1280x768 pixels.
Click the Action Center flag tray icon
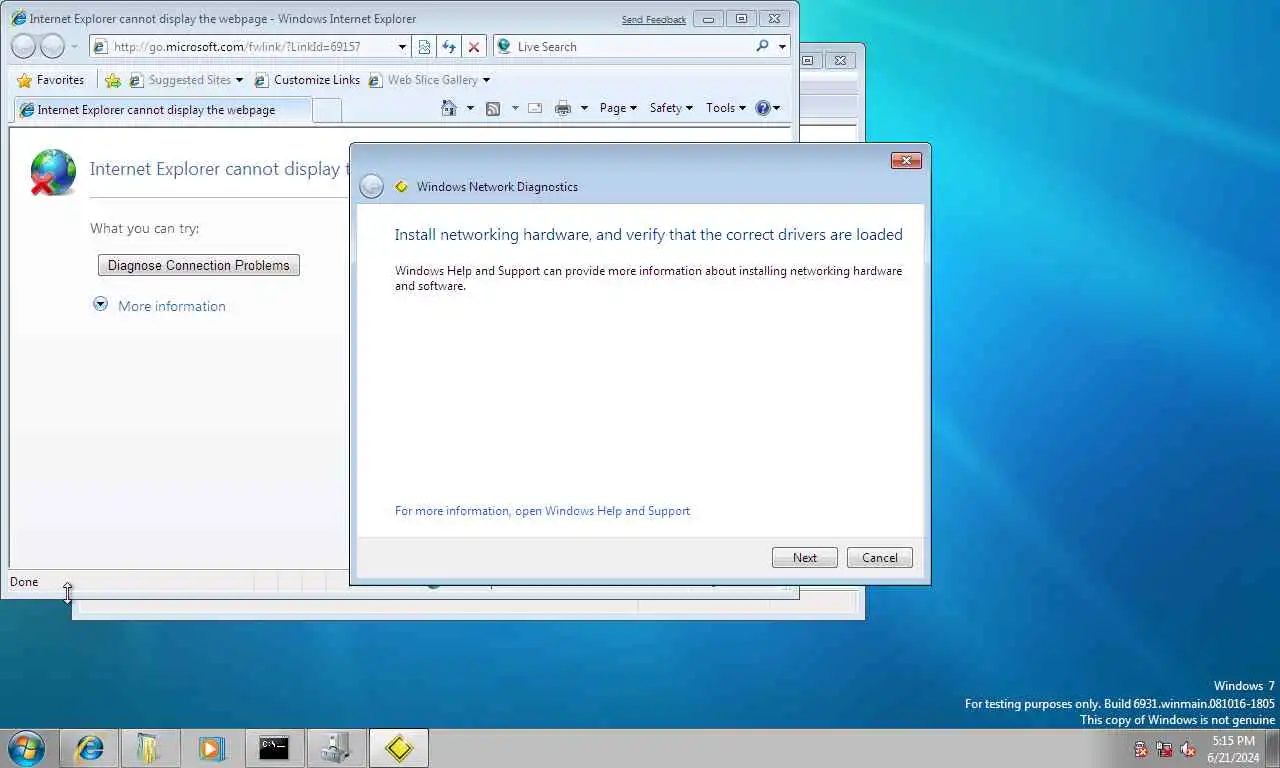[1141, 749]
